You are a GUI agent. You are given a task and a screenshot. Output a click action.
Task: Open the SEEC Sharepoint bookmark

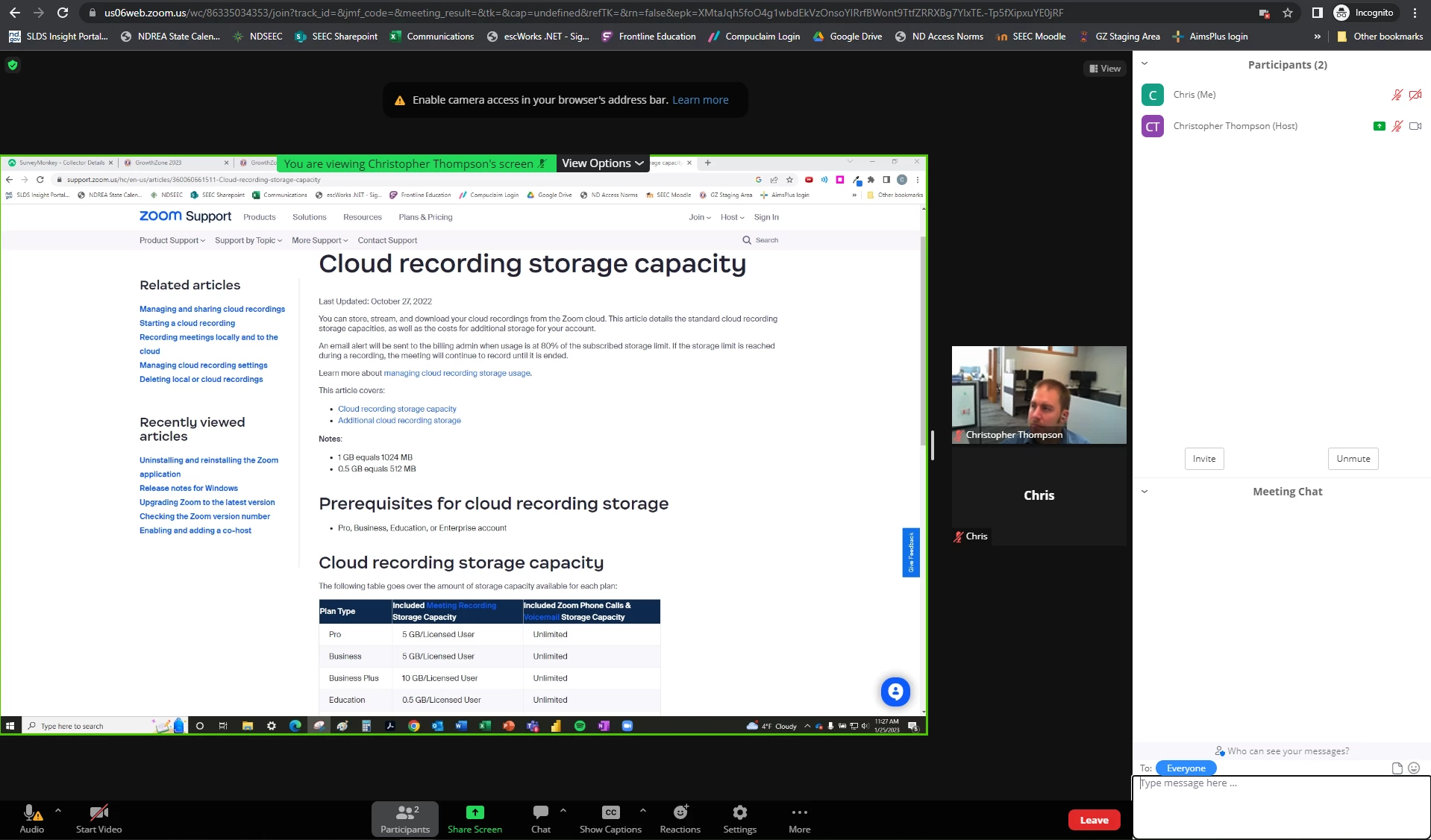[336, 37]
